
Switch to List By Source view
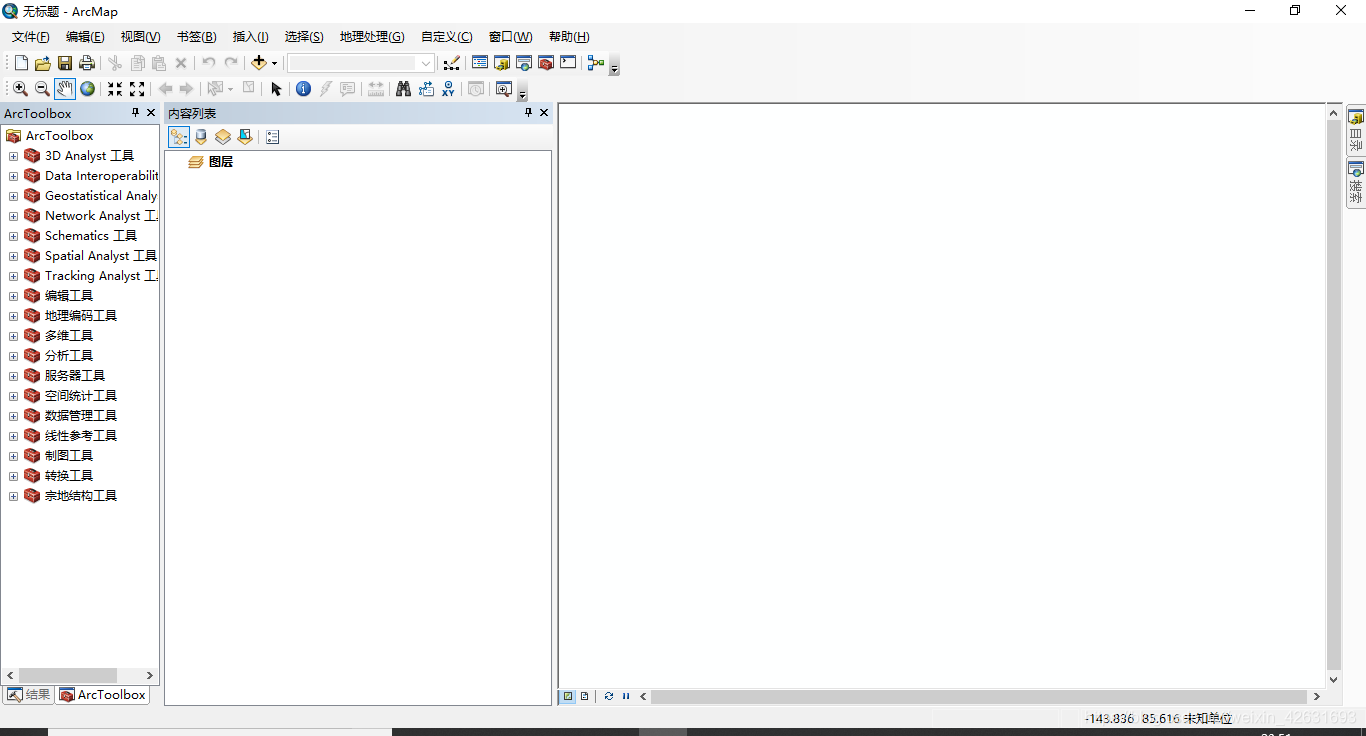pos(201,137)
